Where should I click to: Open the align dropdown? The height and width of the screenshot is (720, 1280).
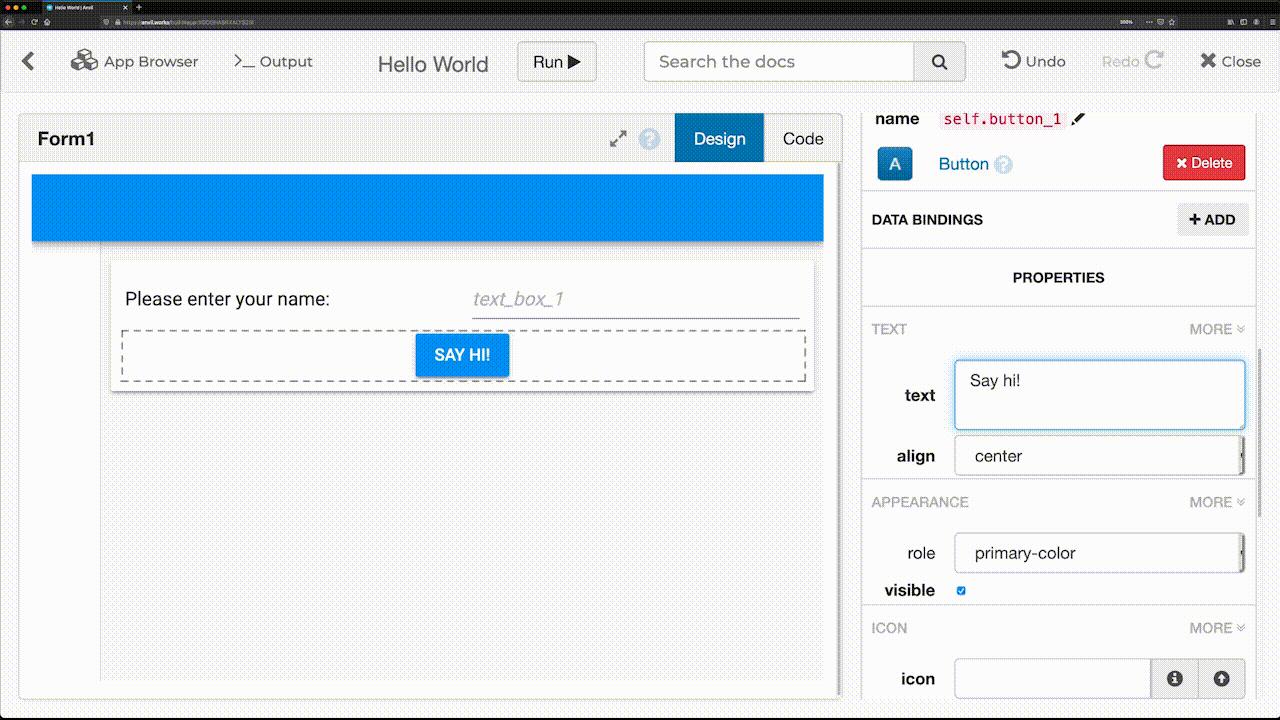pyautogui.click(x=1100, y=455)
